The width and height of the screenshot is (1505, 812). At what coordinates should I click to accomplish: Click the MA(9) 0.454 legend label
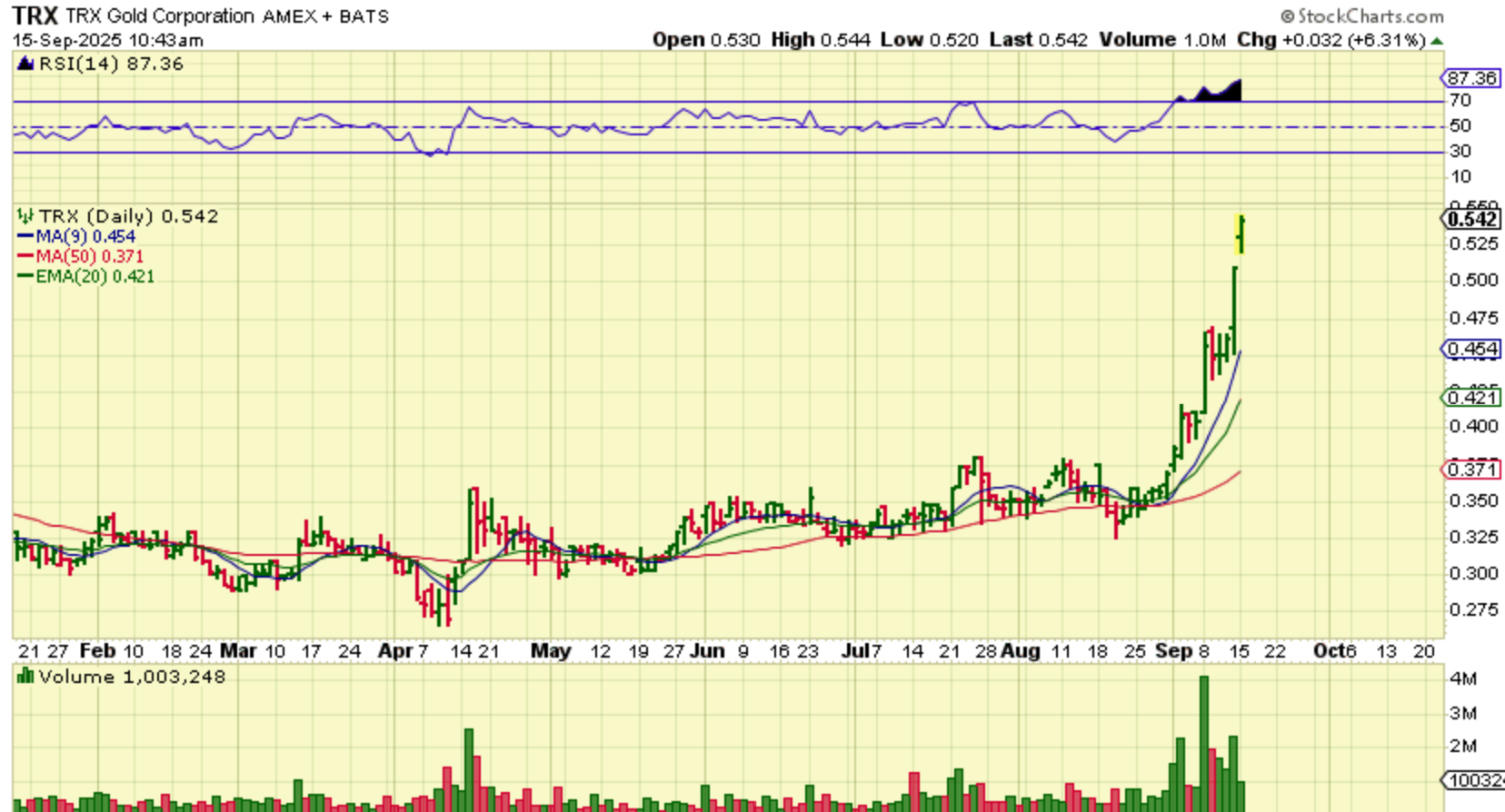[x=85, y=237]
